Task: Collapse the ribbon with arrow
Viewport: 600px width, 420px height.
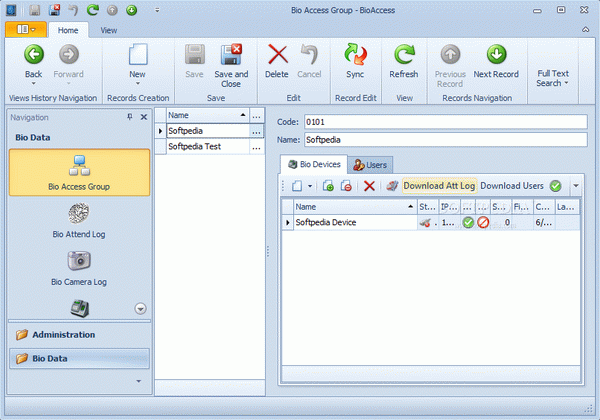Action: tap(585, 29)
